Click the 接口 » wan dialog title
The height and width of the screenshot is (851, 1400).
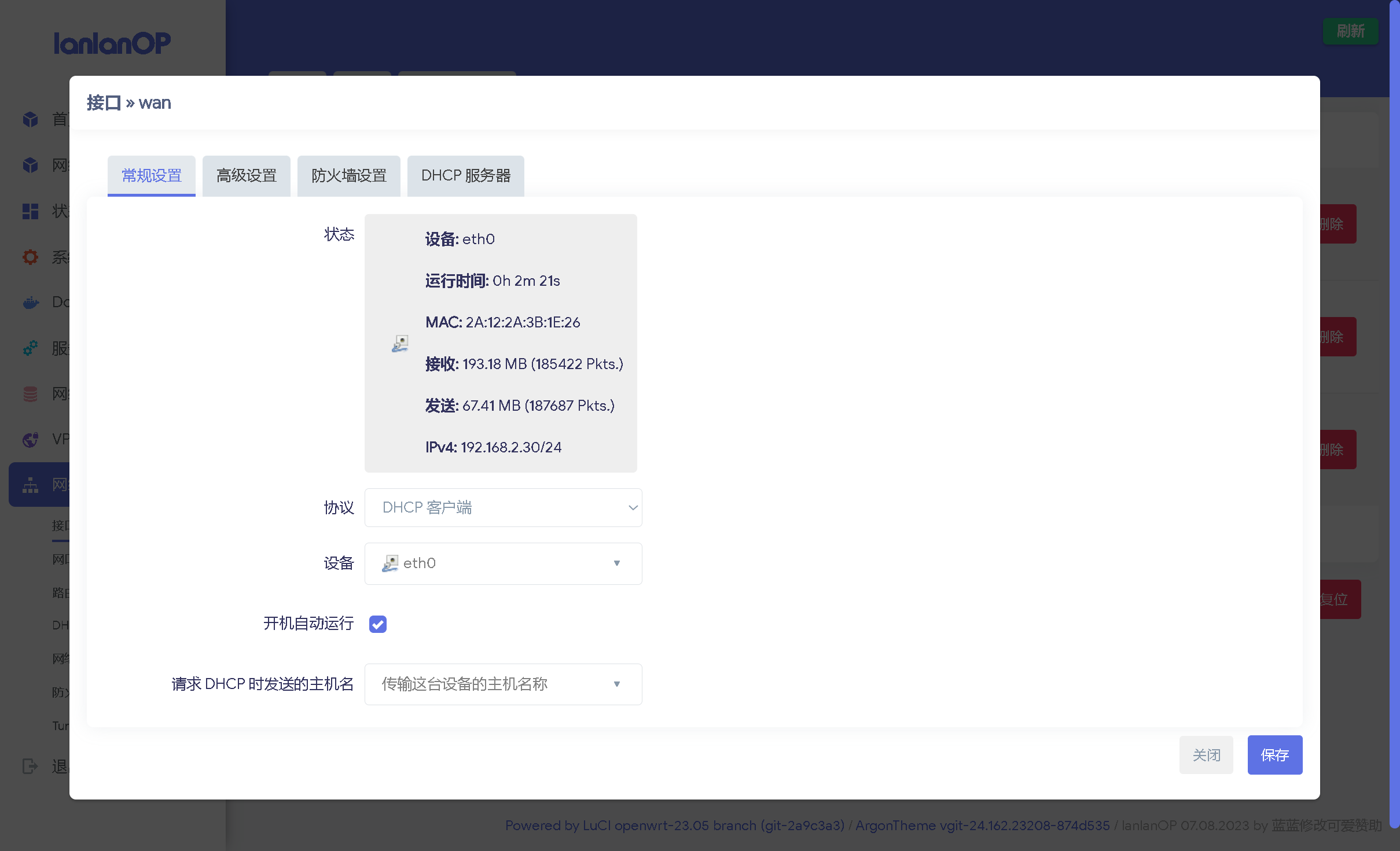coord(129,102)
